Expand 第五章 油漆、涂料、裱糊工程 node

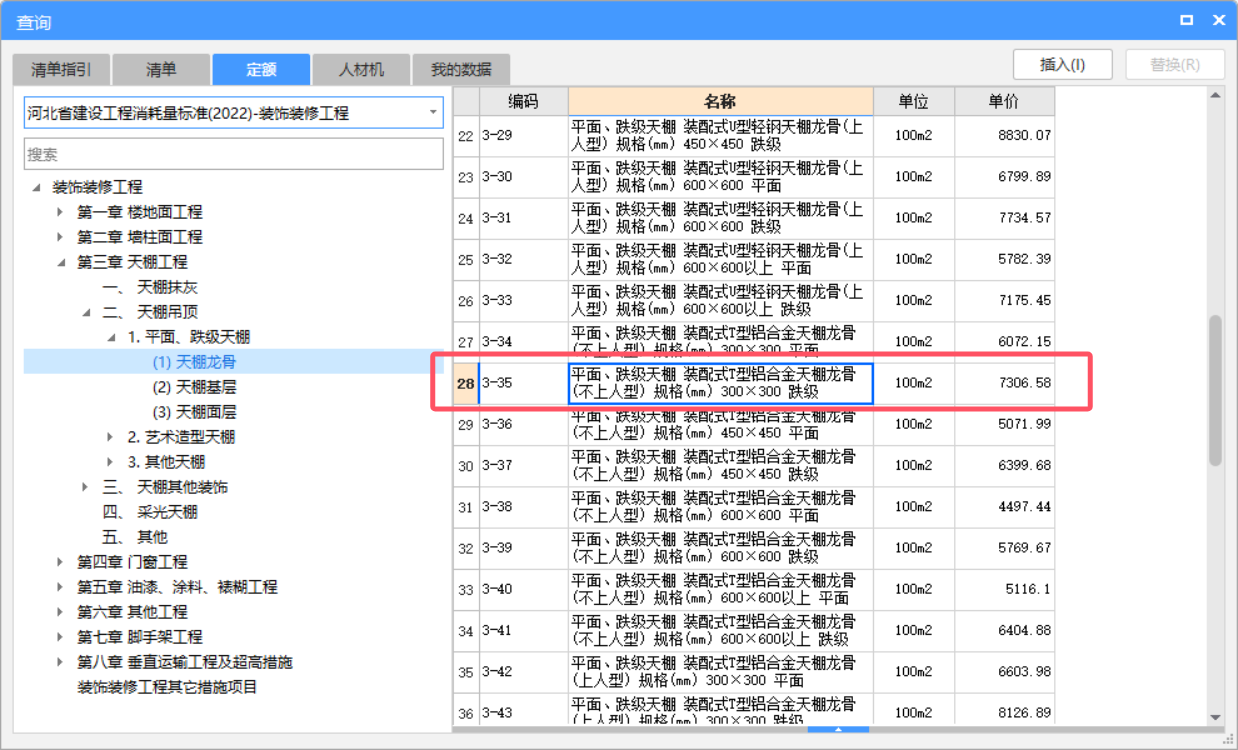[61, 587]
